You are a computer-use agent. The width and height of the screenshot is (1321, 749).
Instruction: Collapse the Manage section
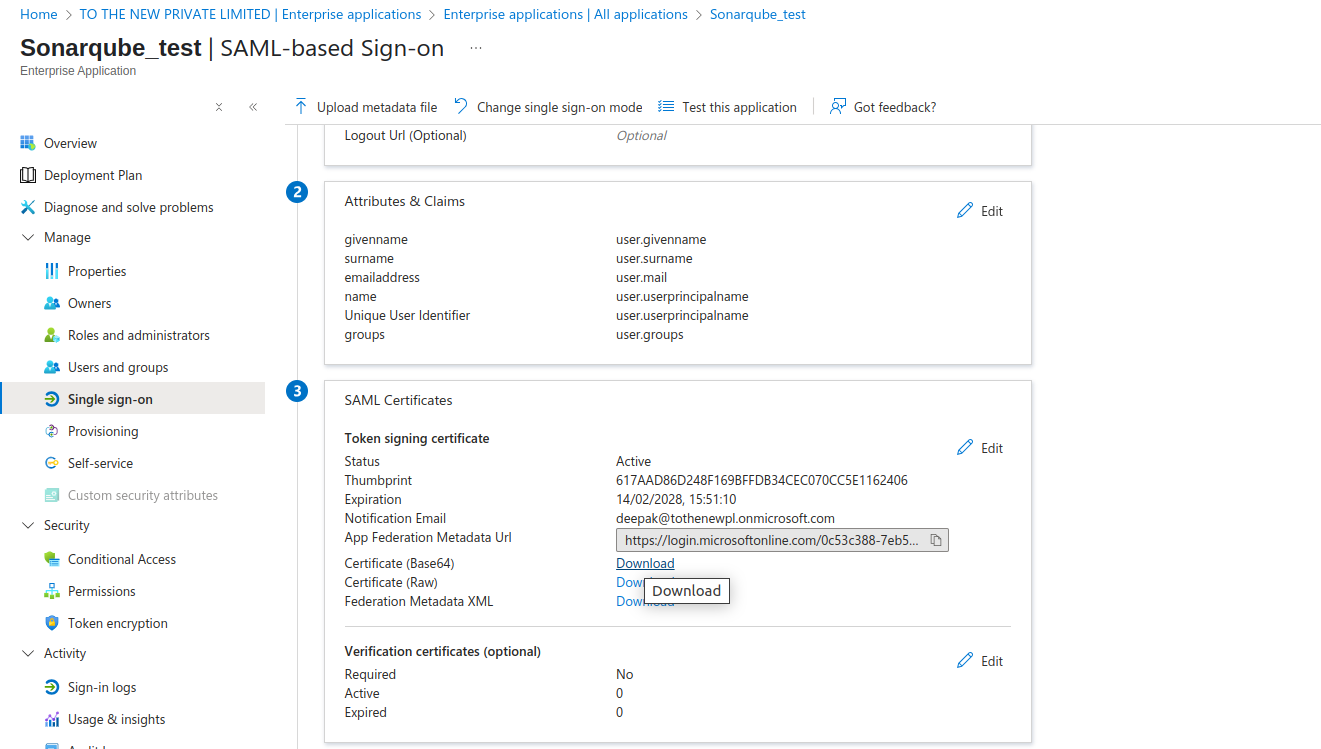[x=28, y=237]
